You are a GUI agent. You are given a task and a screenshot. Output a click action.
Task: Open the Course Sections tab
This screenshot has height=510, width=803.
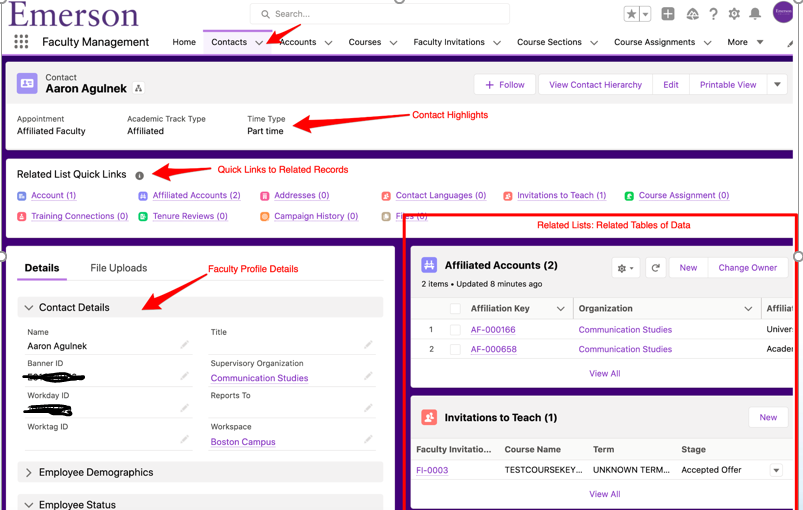coord(549,42)
